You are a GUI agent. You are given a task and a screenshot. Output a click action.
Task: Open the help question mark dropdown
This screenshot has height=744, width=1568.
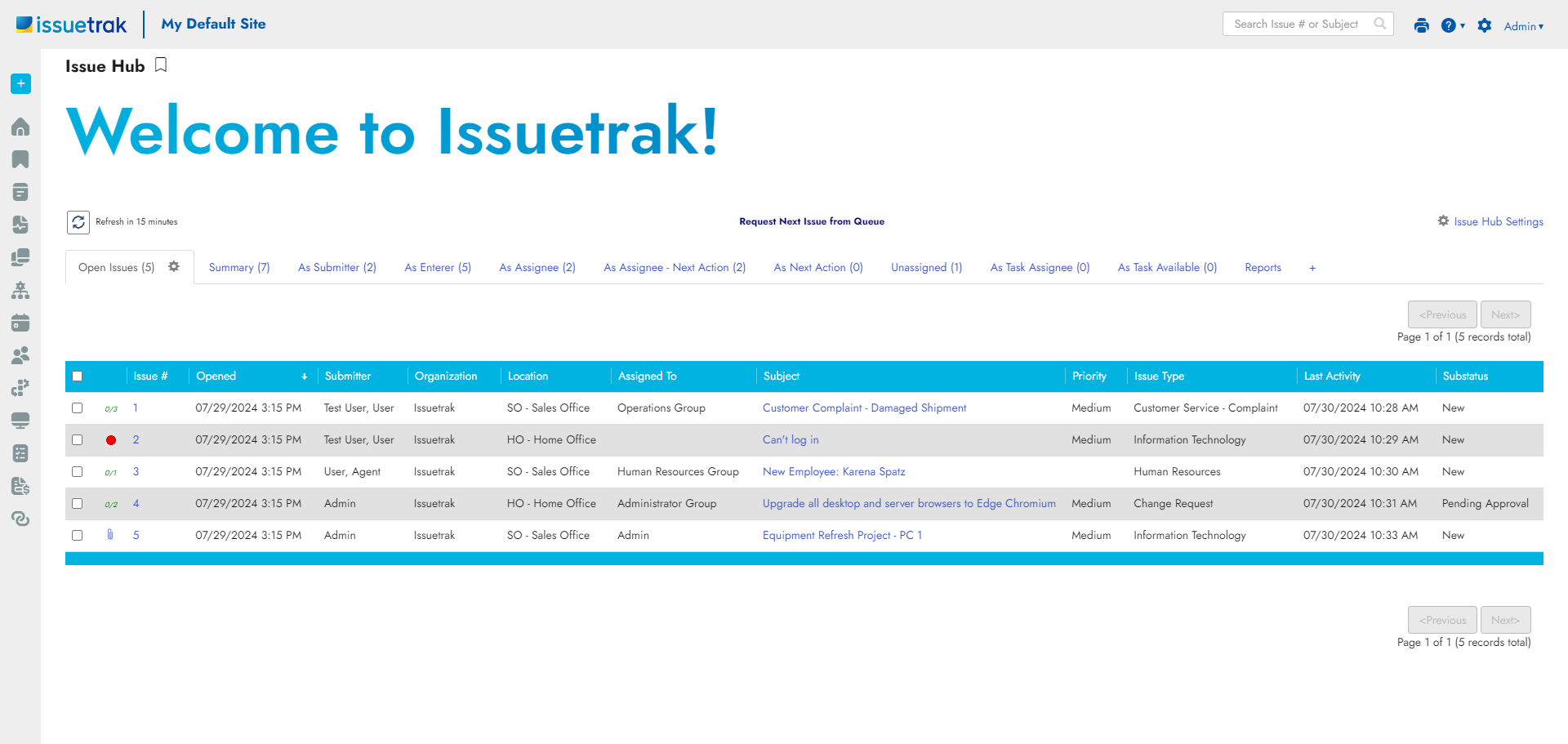click(1453, 25)
